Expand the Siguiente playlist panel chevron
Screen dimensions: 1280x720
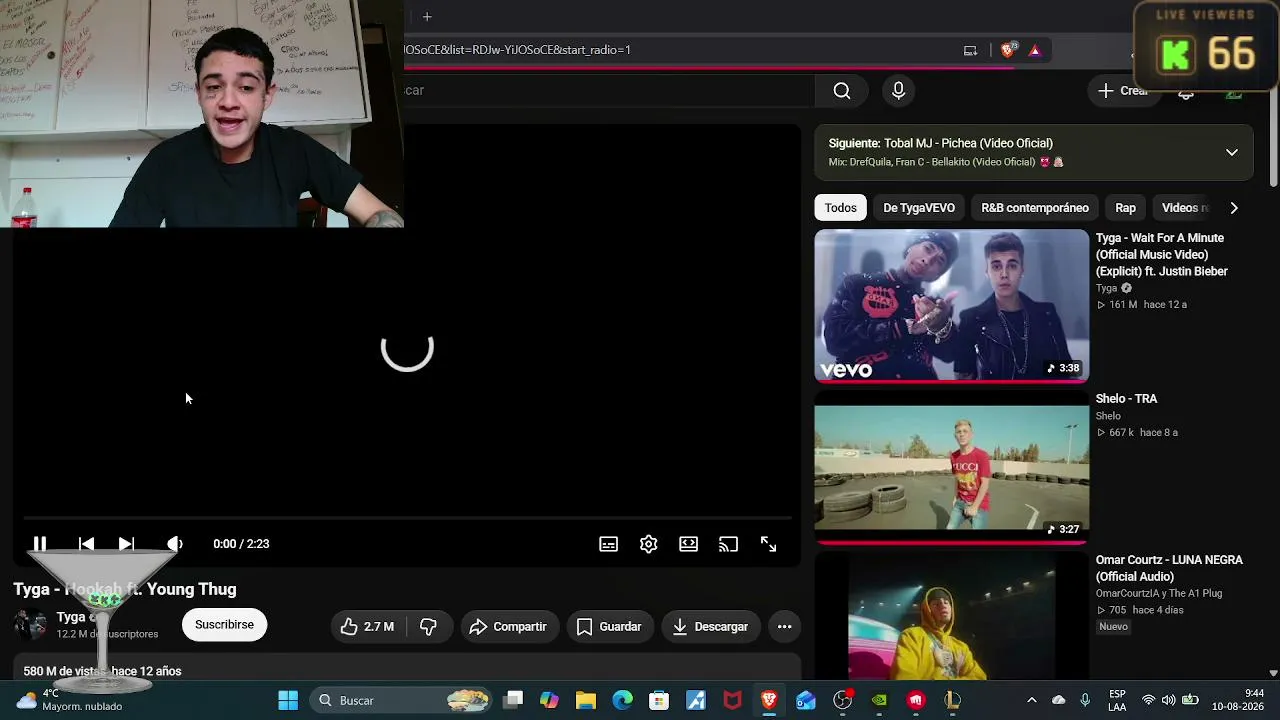(1232, 152)
